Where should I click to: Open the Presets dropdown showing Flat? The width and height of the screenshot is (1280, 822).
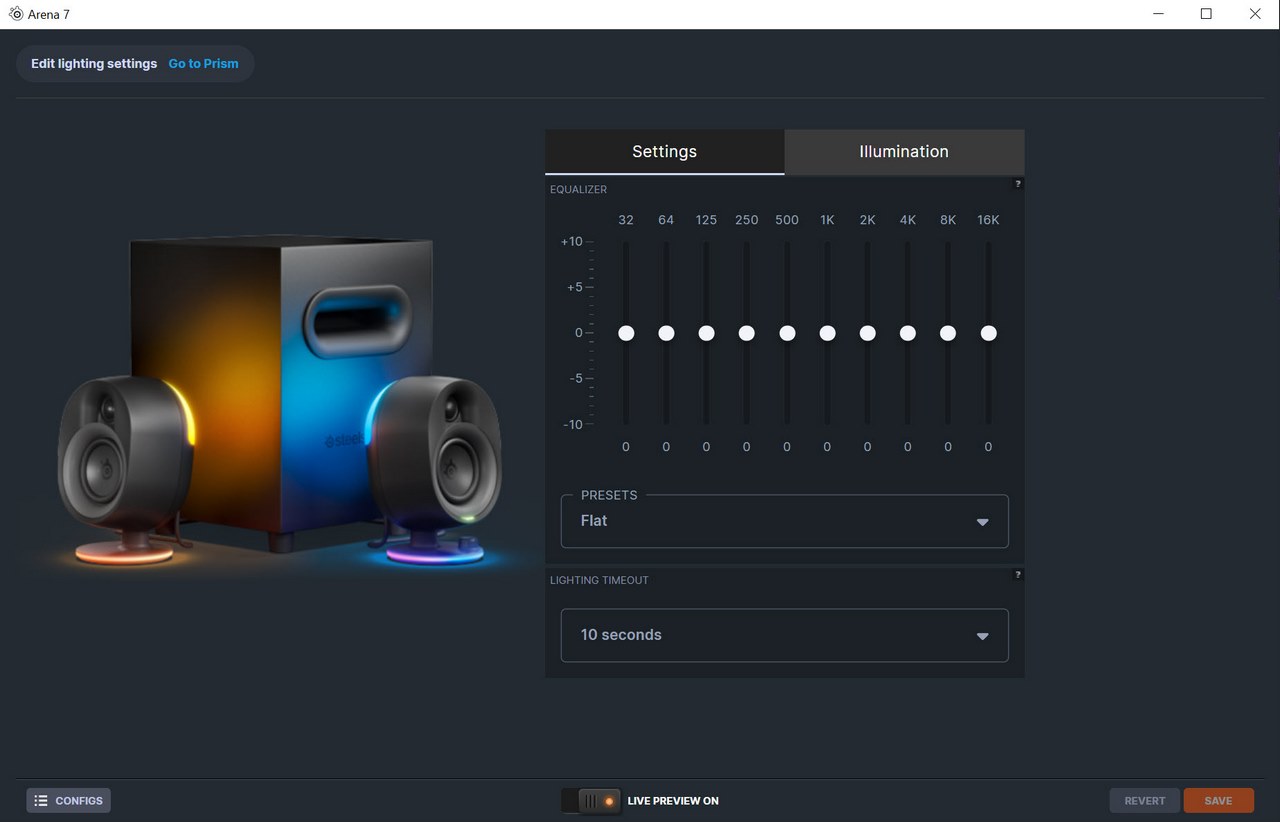tap(784, 521)
